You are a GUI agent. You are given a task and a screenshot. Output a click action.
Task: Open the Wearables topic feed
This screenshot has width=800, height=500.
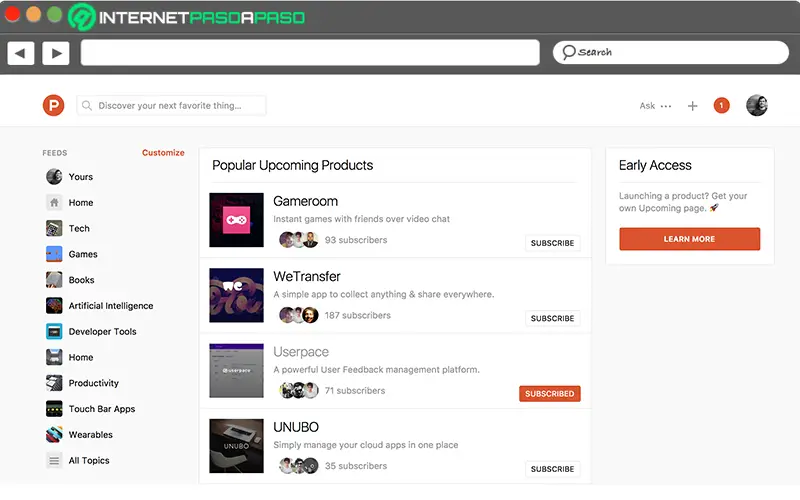pos(90,435)
